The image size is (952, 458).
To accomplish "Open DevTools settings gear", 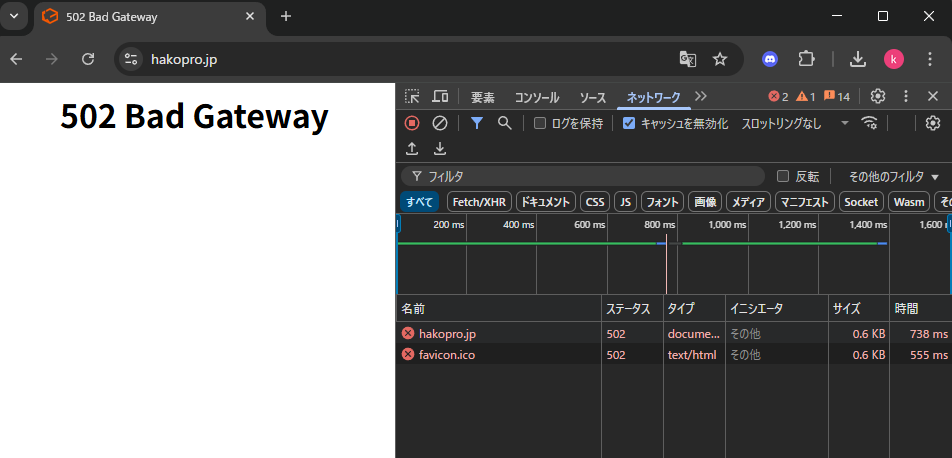I will coord(877,96).
